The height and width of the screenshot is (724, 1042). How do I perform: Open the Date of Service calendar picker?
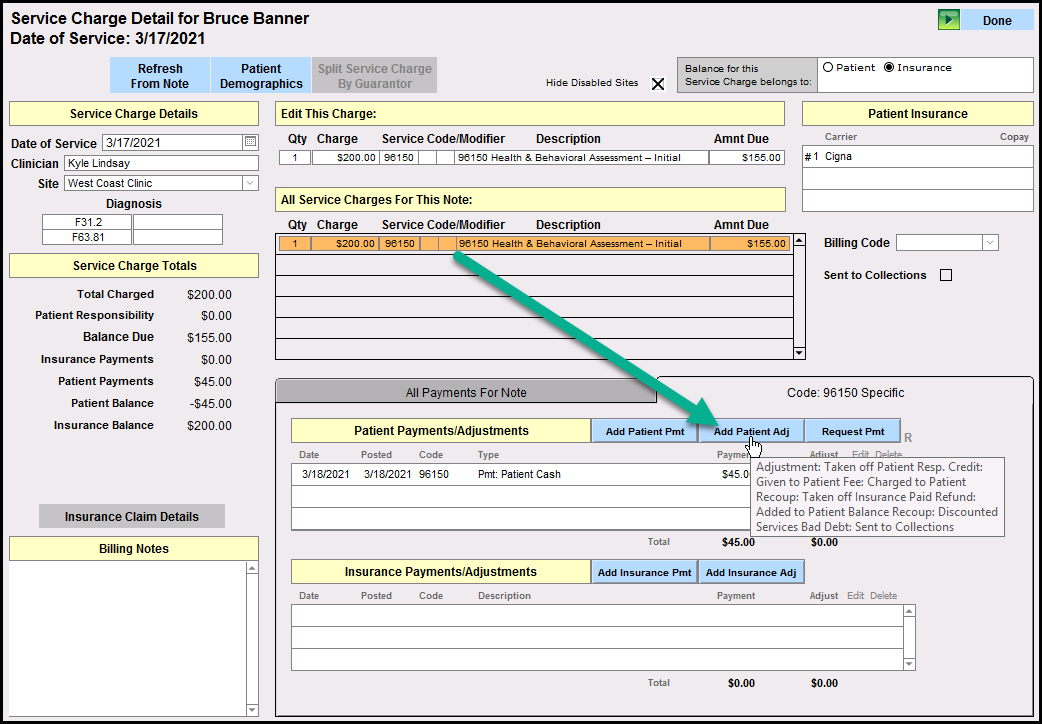pyautogui.click(x=250, y=142)
